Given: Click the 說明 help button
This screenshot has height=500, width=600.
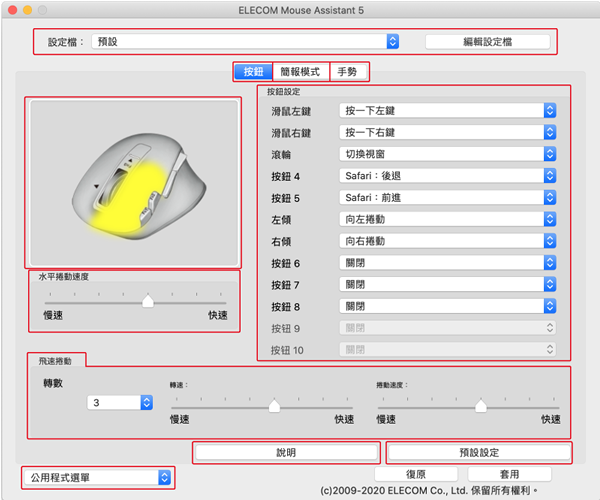Looking at the screenshot, I should [286, 453].
